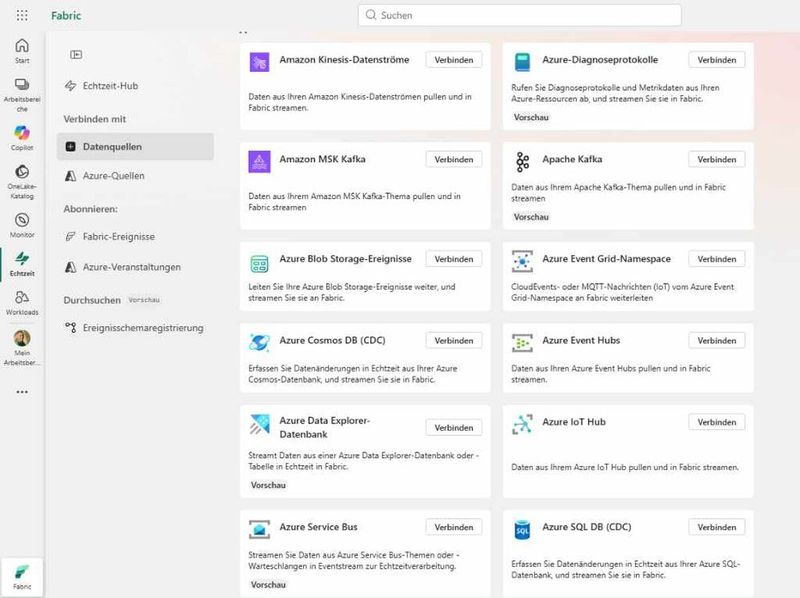Expand the Echtzeit-Hub entry
The image size is (800, 598).
pyautogui.click(x=104, y=86)
